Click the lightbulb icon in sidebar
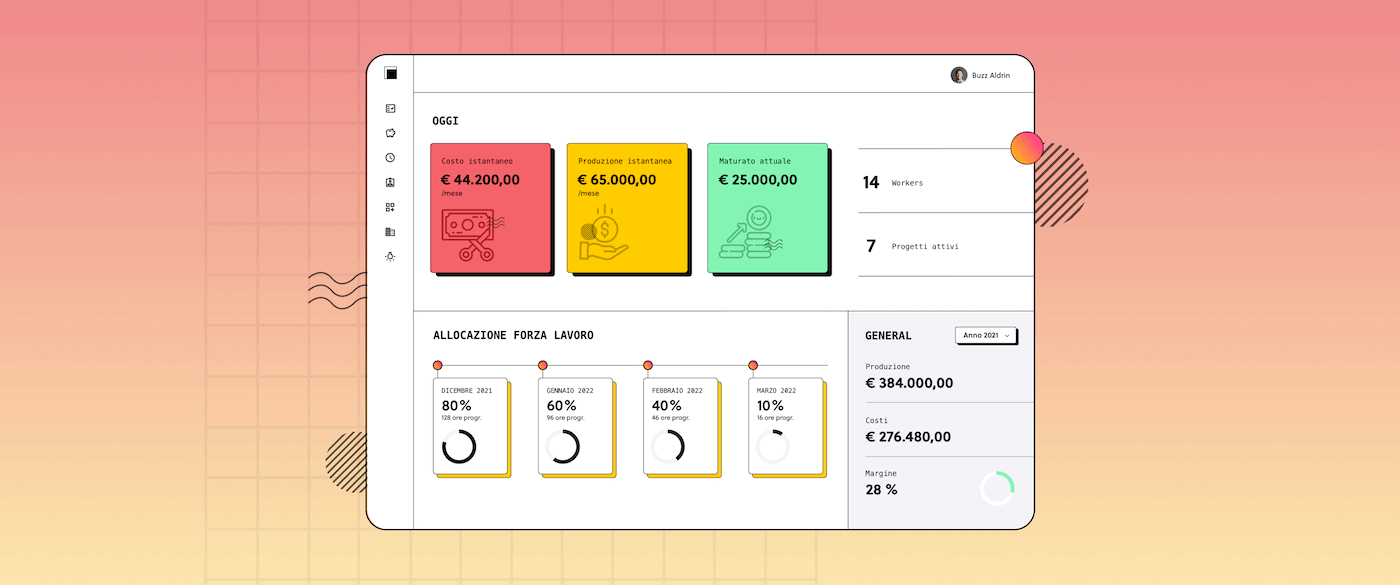The image size is (1400, 585). coord(390,256)
